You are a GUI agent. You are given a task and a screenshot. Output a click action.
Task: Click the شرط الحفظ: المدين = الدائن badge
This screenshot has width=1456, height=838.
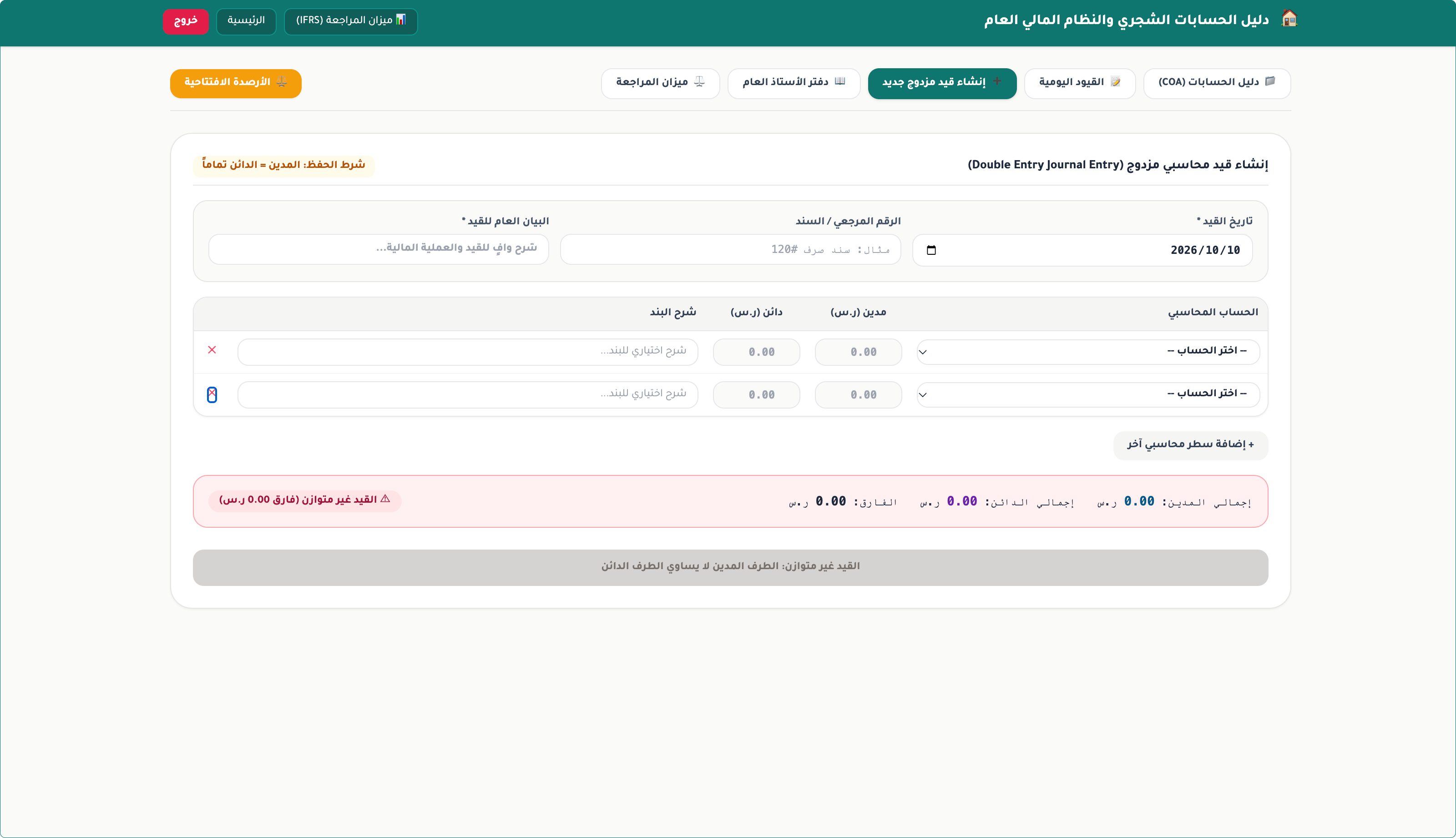[x=284, y=165]
